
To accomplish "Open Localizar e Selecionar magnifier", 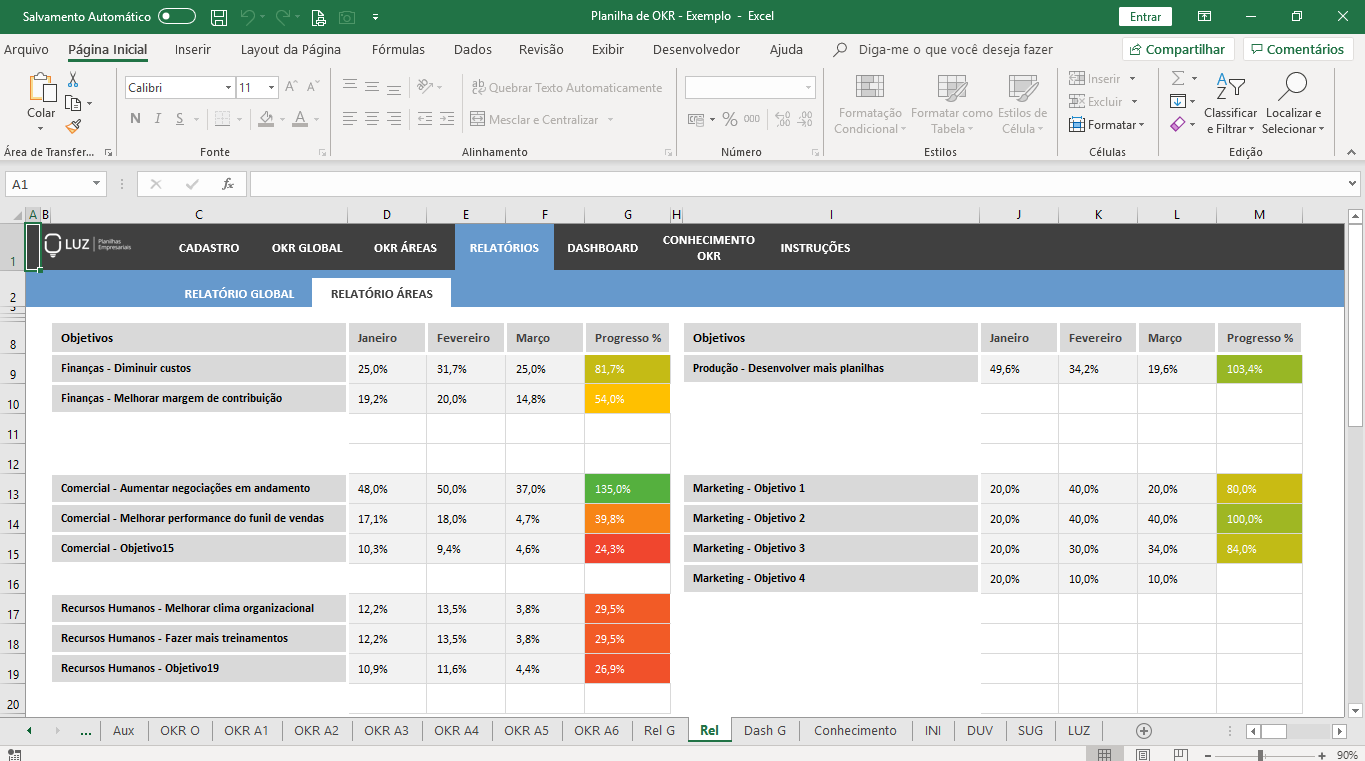I will click(1293, 105).
